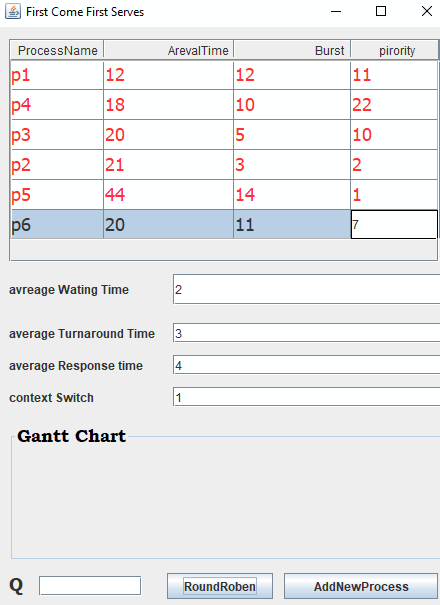Select the p6 process name cell
440x605 pixels.
click(x=57, y=225)
